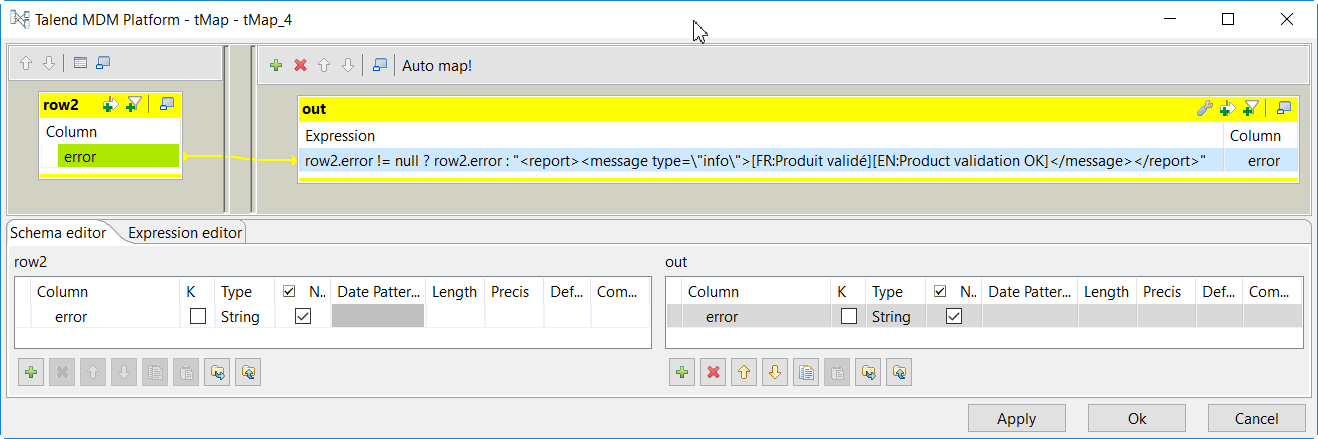
Task: Select the error column in row2 table
Action: click(x=117, y=156)
